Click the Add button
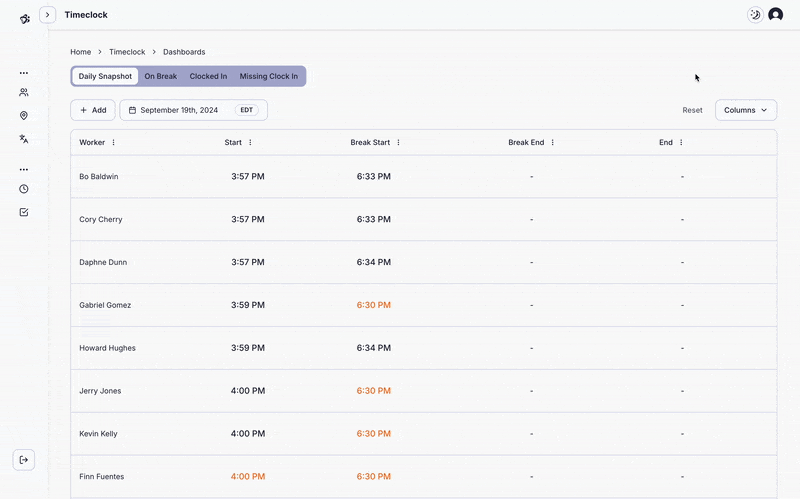Screen dimensions: 800x499 click(93, 110)
